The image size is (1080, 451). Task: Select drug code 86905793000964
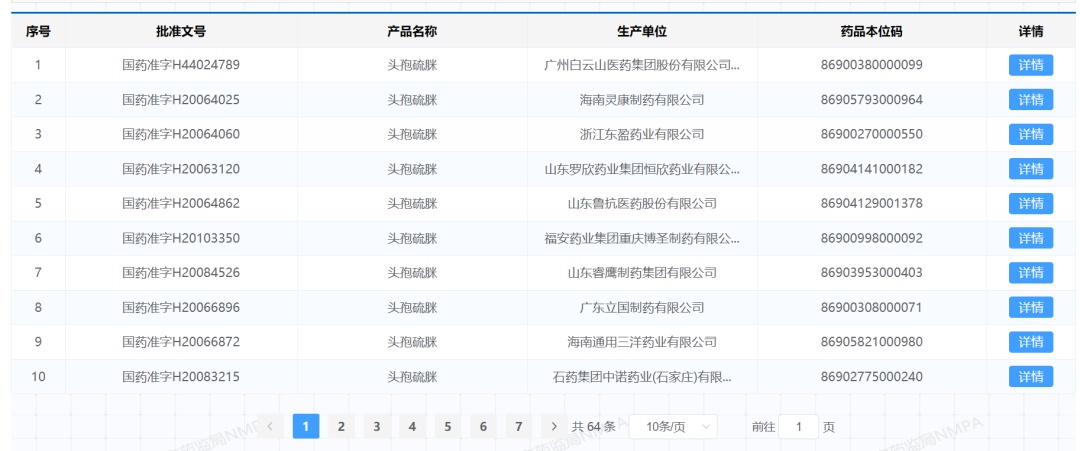[871, 100]
